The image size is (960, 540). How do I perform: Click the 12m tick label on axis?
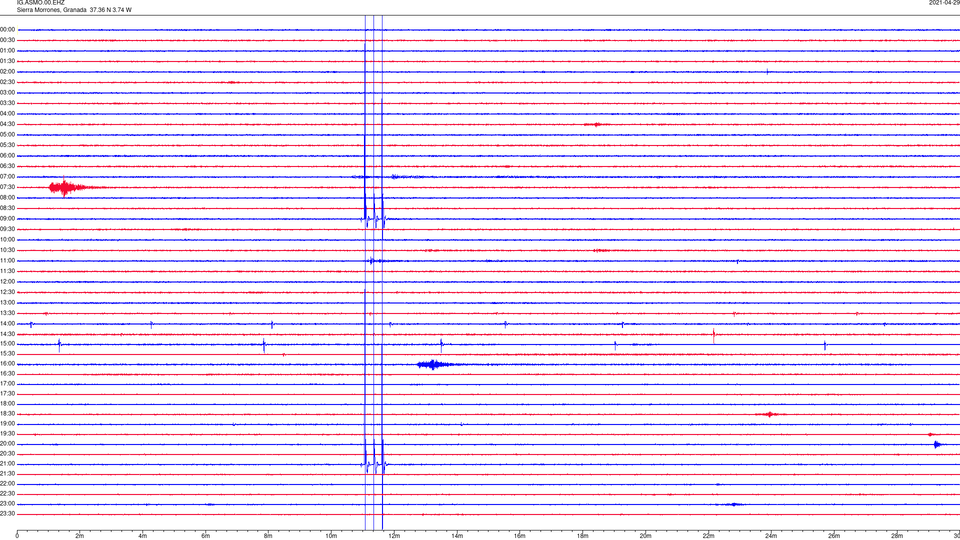tap(394, 536)
